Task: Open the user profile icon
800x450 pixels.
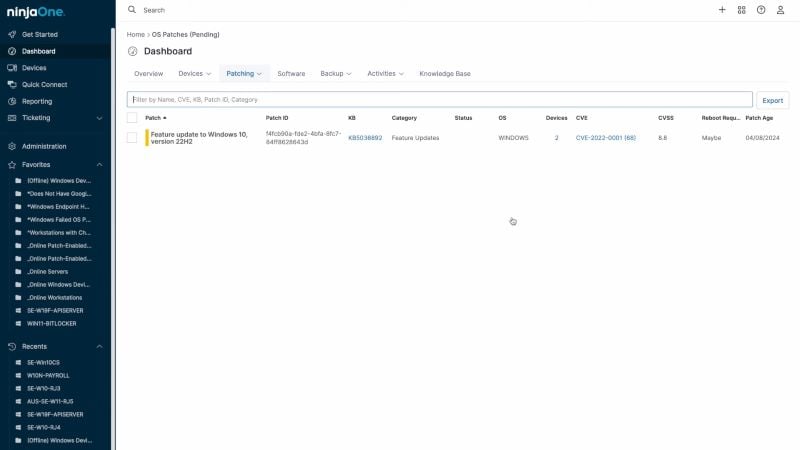Action: 780,10
